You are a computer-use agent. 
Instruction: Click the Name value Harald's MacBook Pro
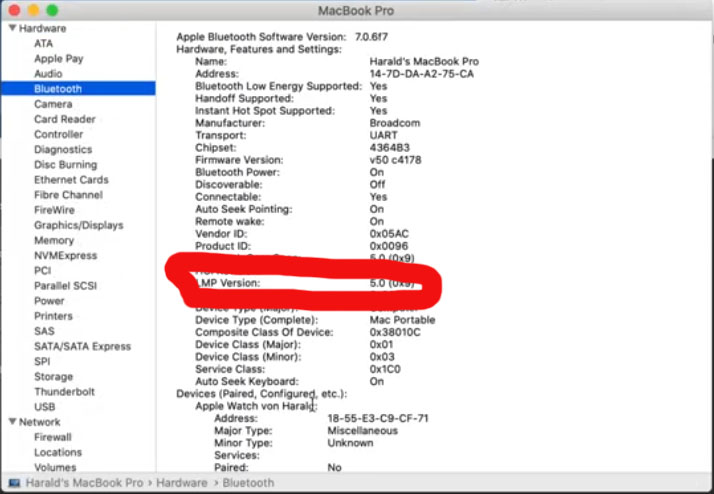click(424, 61)
